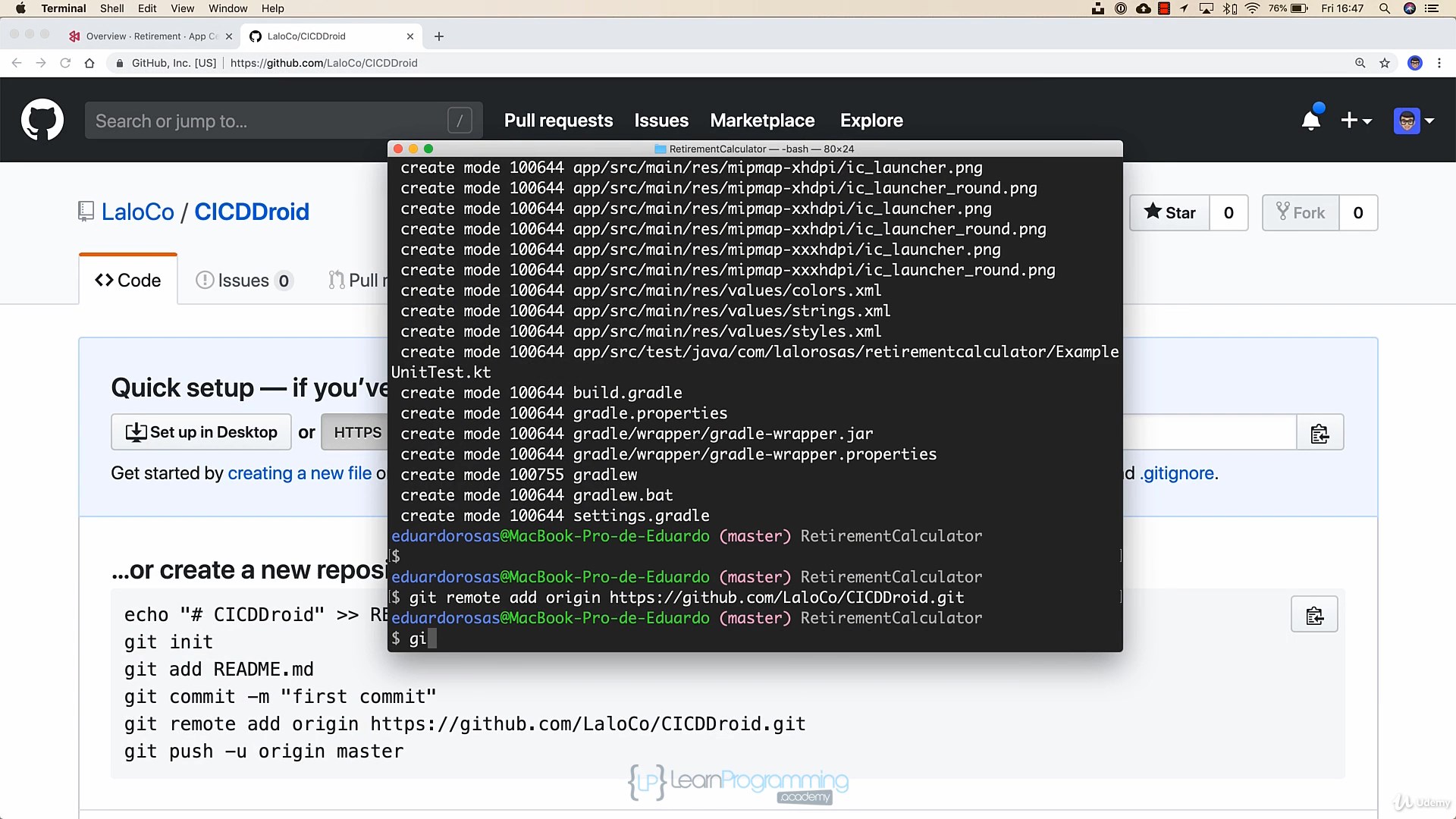The image size is (1456, 819).
Task: Open the fork count of 0
Action: 1358,213
